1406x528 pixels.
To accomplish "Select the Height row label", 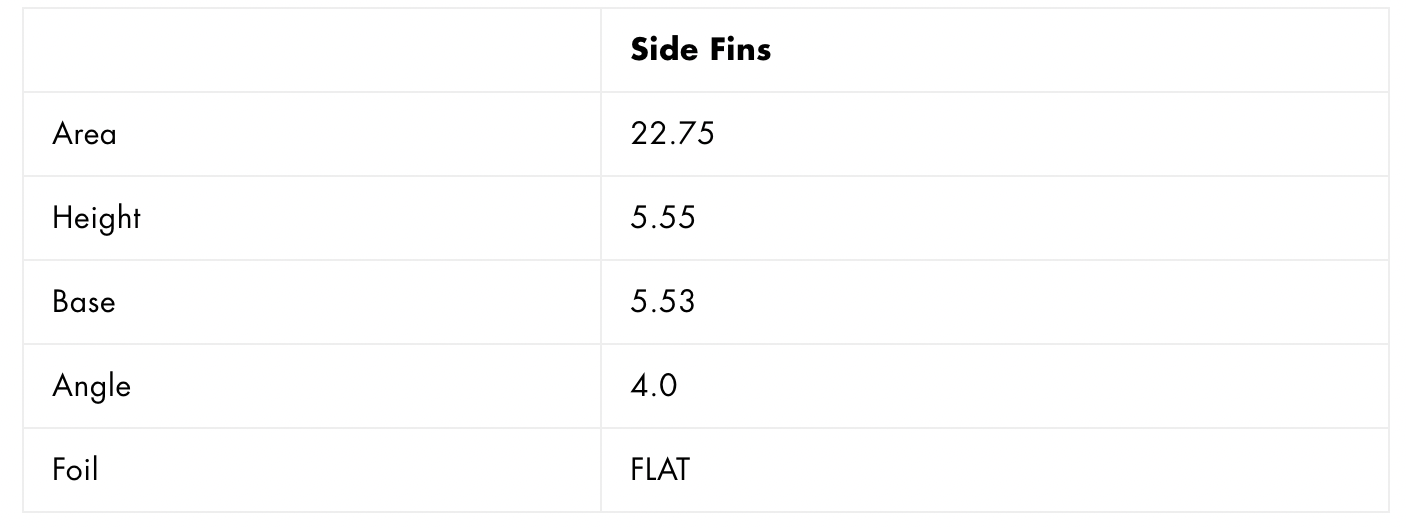I will click(96, 218).
